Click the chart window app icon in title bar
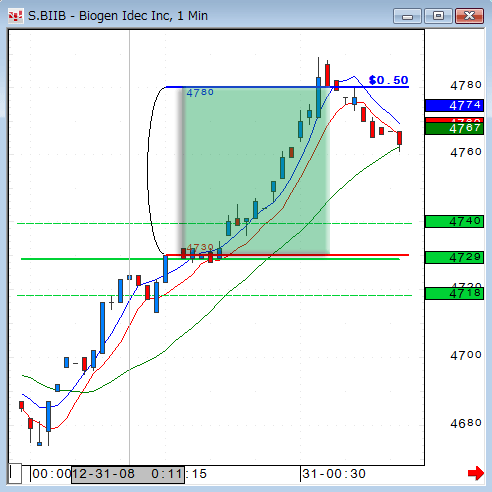The height and width of the screenshot is (492, 492). (x=15, y=16)
